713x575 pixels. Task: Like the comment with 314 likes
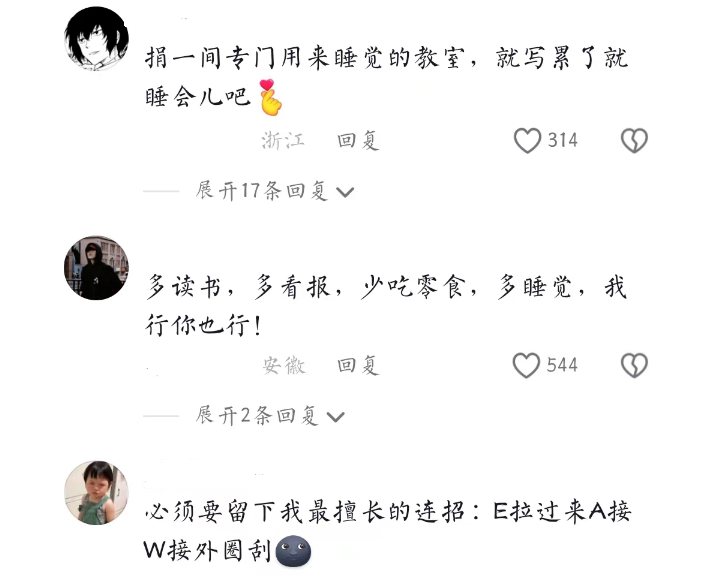point(527,140)
